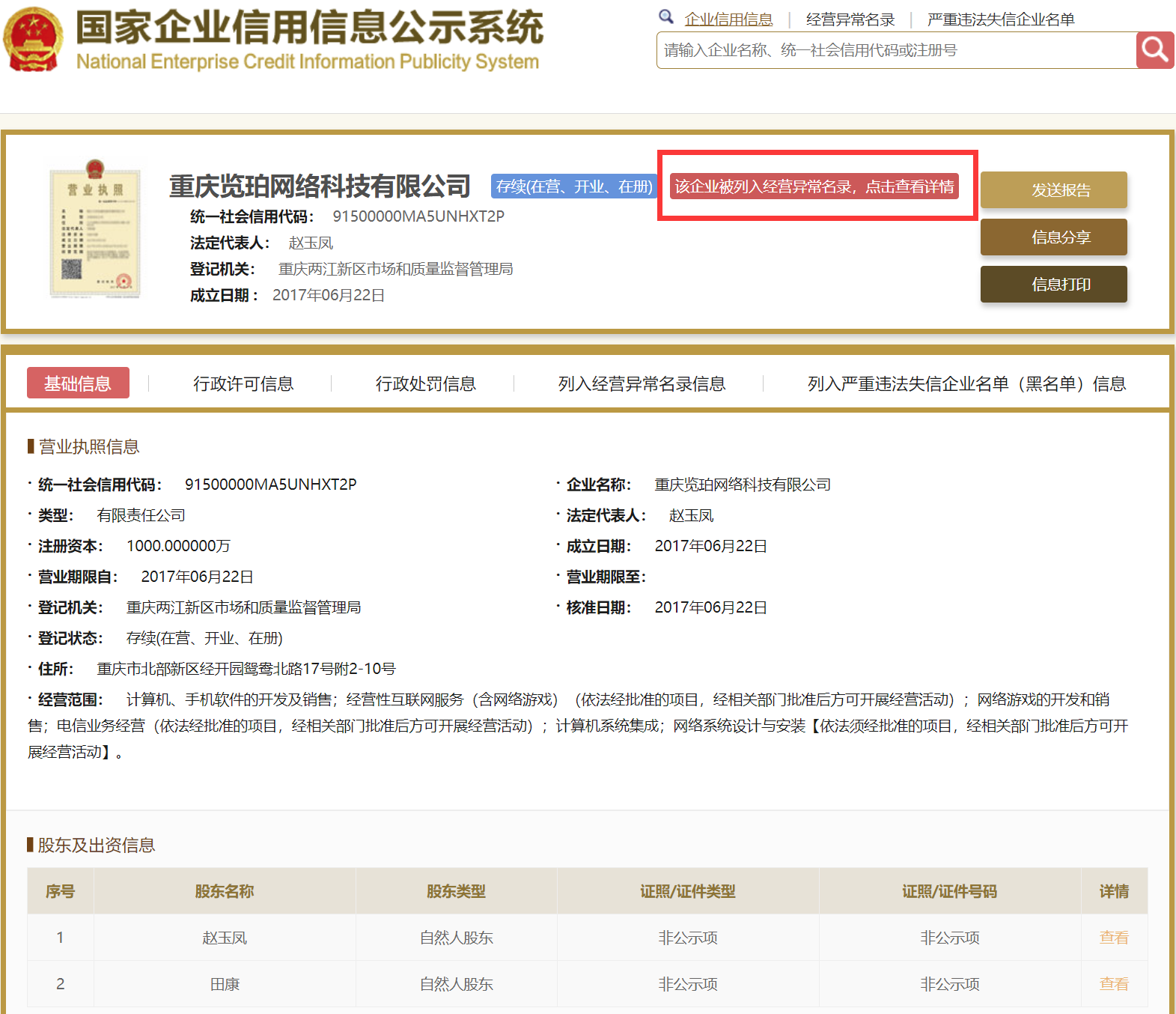
Task: Type in the enterprise name search field
Action: [895, 50]
